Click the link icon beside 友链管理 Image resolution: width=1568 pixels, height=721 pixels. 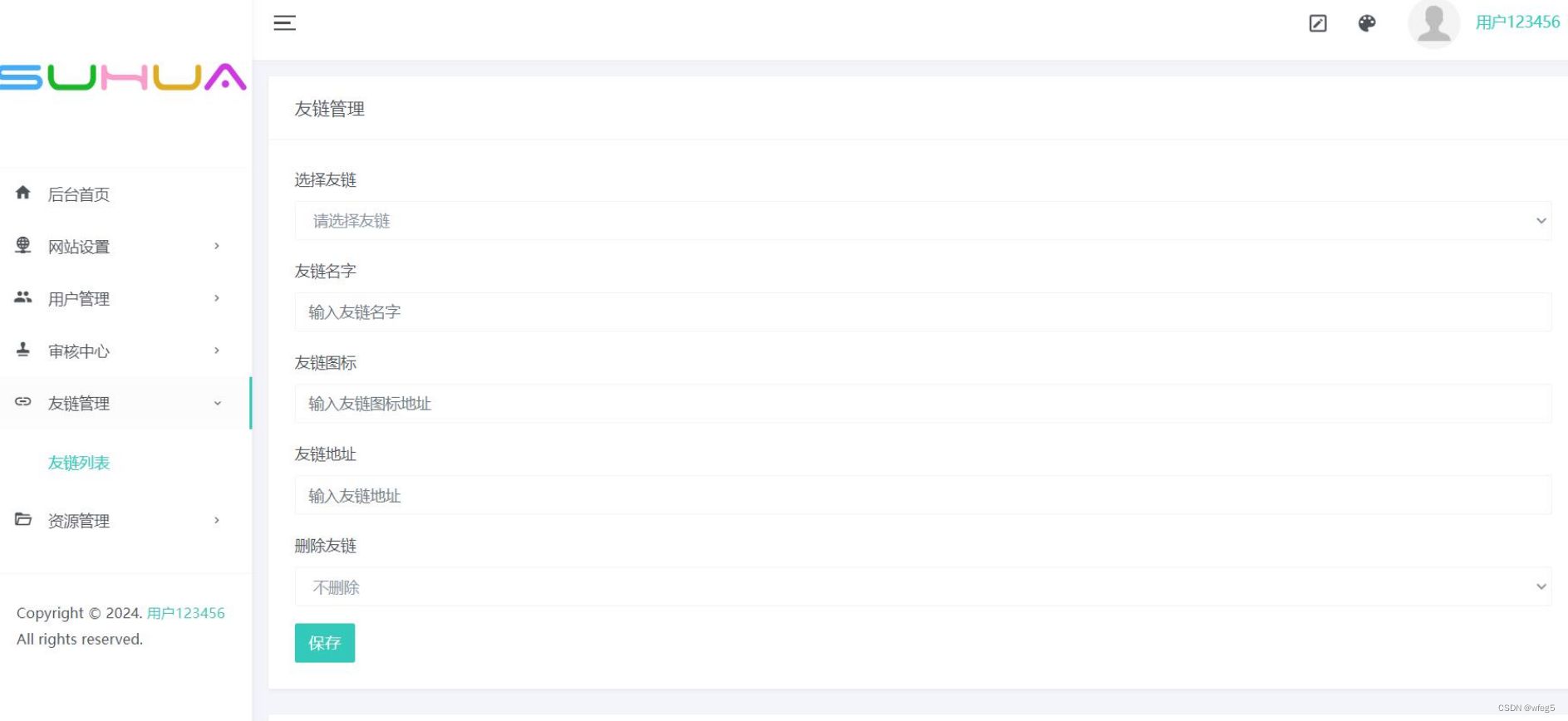23,402
